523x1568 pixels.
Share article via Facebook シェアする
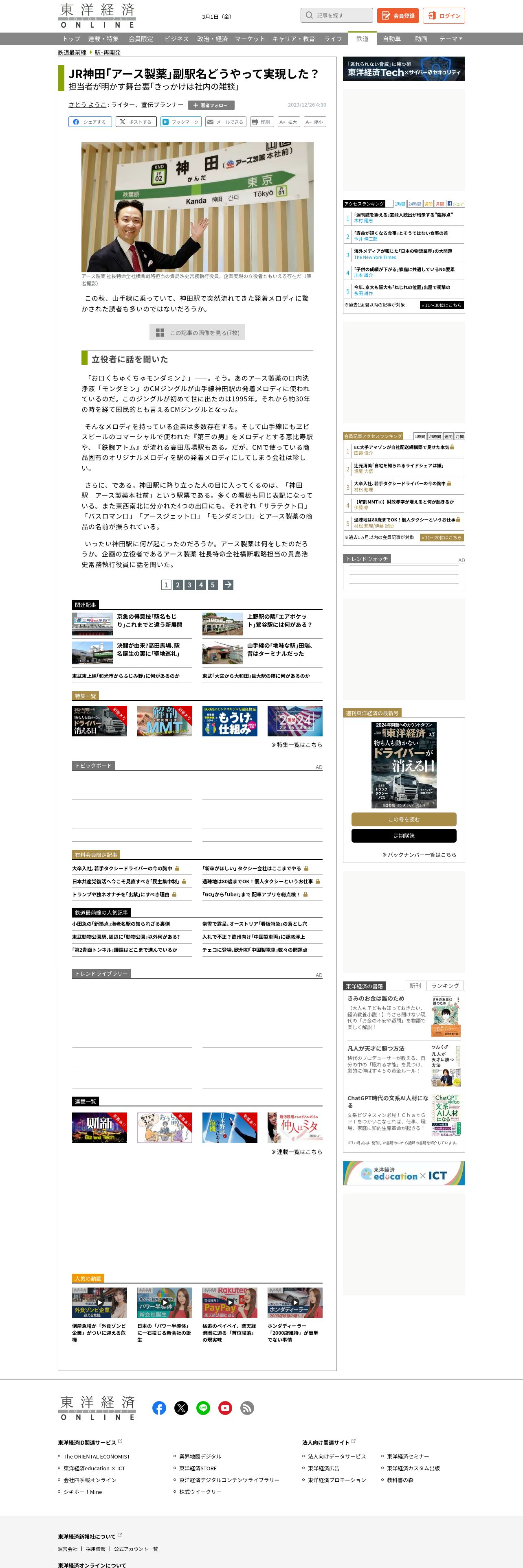click(90, 122)
